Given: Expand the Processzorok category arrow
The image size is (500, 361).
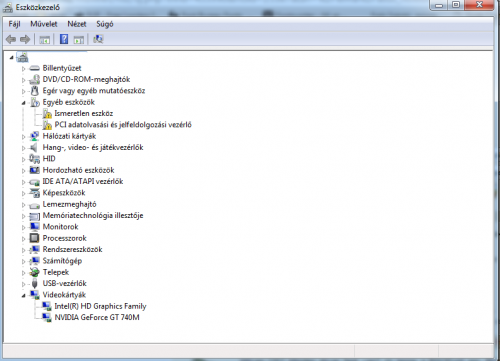Looking at the screenshot, I should 23,239.
